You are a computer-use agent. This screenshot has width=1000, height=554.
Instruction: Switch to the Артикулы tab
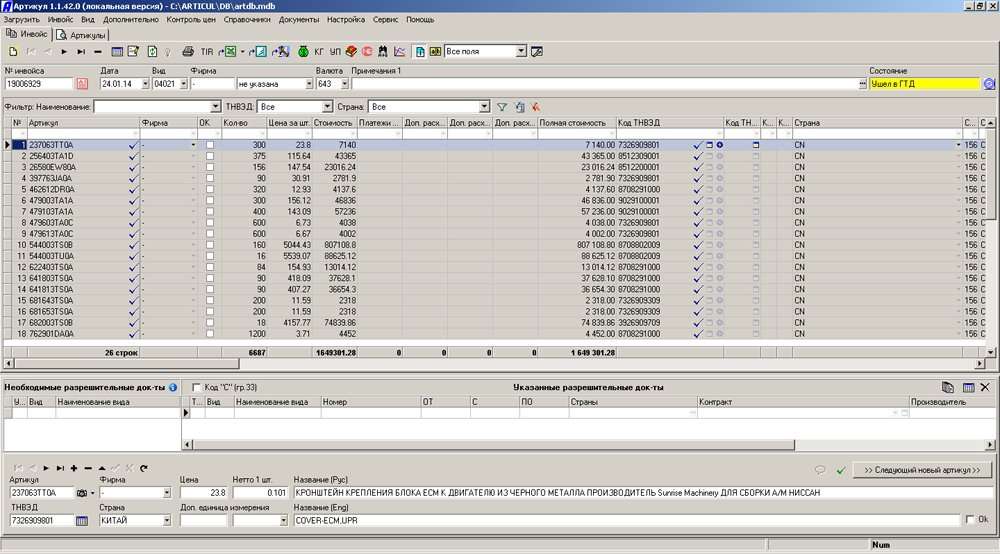point(81,35)
